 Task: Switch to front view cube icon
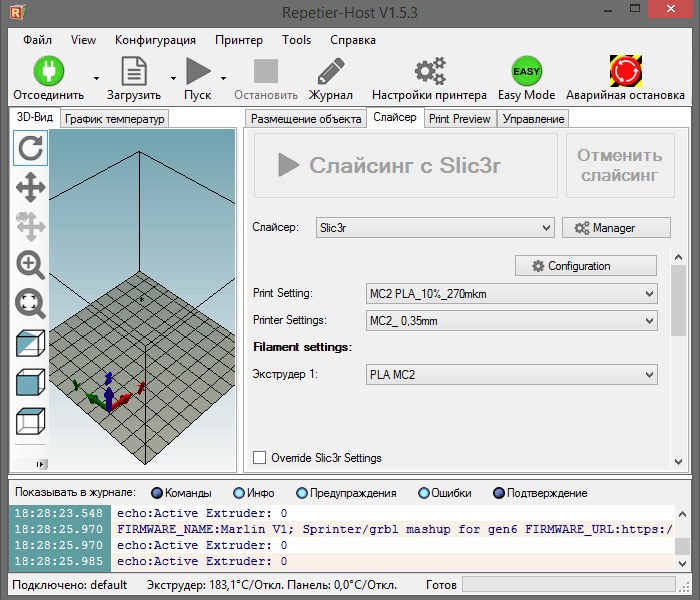click(30, 382)
